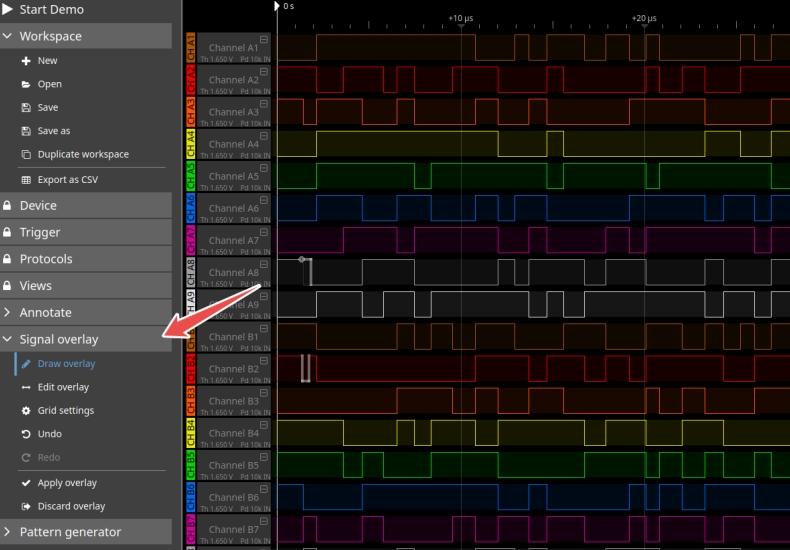
Task: Click the Start Demo play icon
Action: 8,9
